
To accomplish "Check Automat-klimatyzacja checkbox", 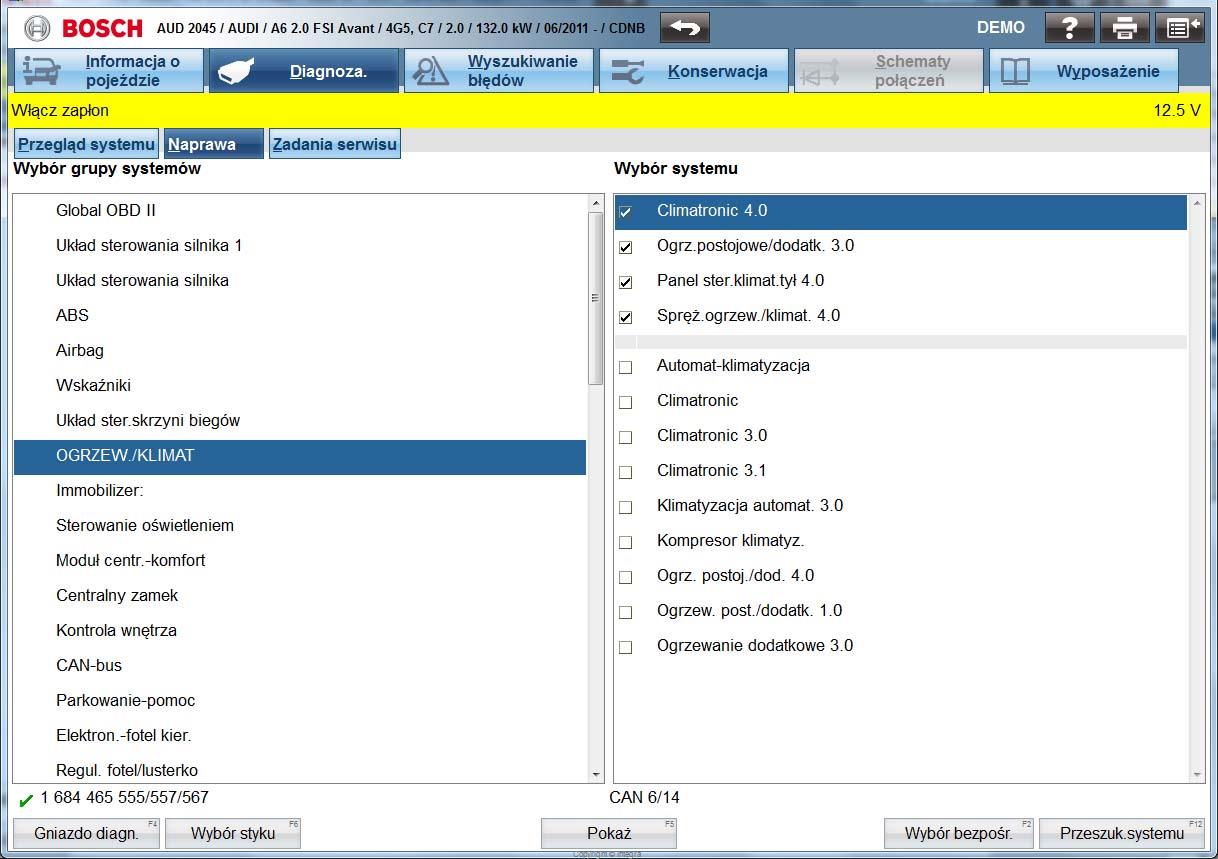I will point(625,367).
